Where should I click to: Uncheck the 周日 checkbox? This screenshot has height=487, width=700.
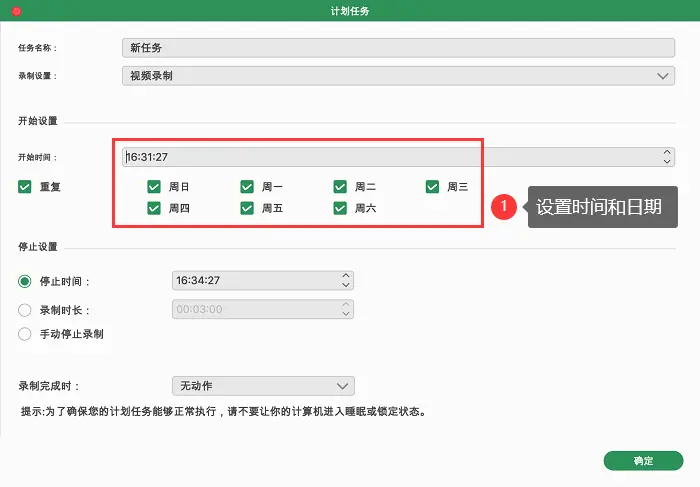coord(154,187)
